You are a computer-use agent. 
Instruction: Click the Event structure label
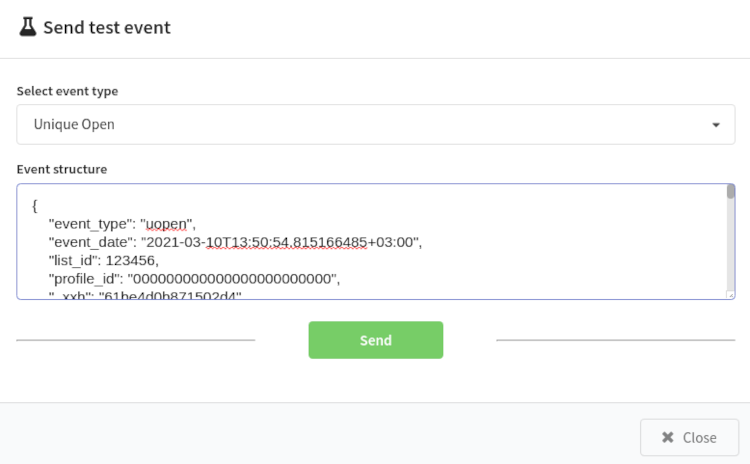pos(62,169)
